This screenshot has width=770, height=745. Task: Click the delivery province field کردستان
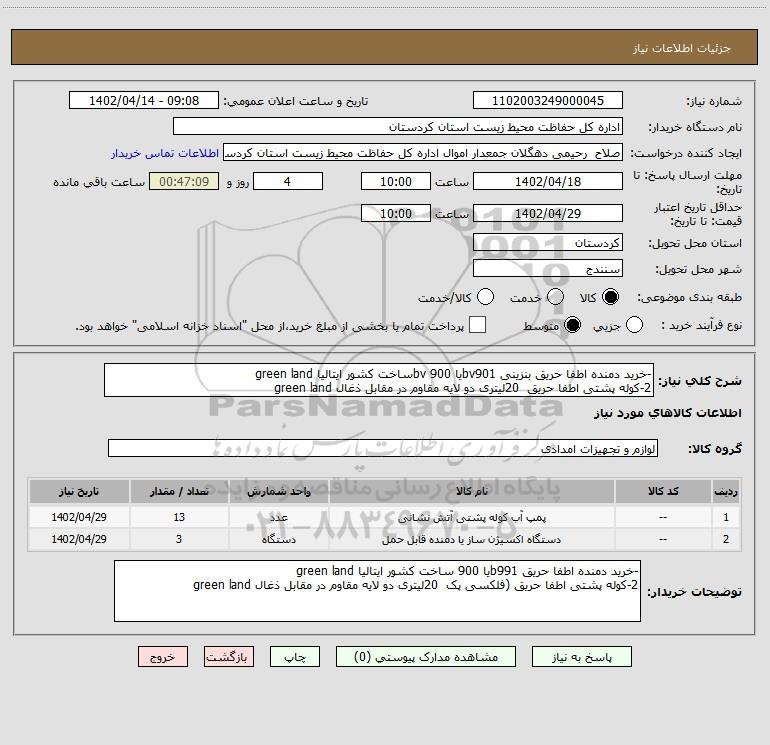pyautogui.click(x=548, y=243)
